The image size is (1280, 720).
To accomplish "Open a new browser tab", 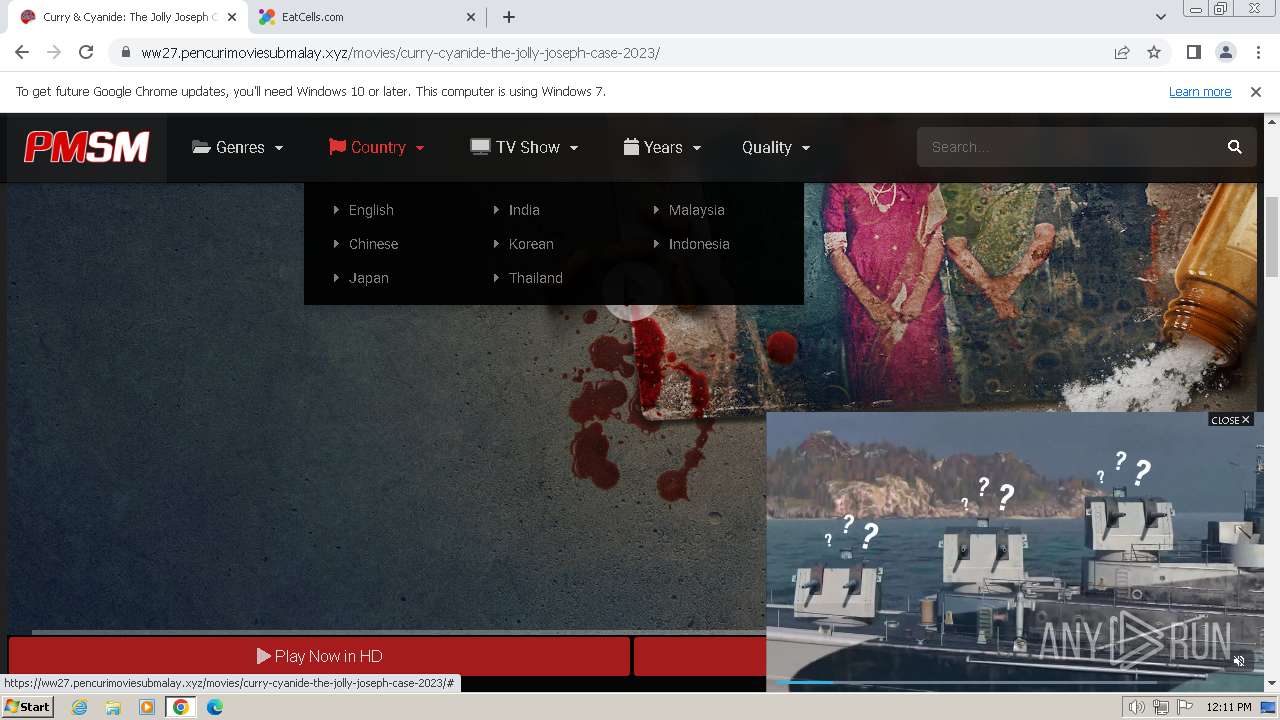I will (509, 17).
